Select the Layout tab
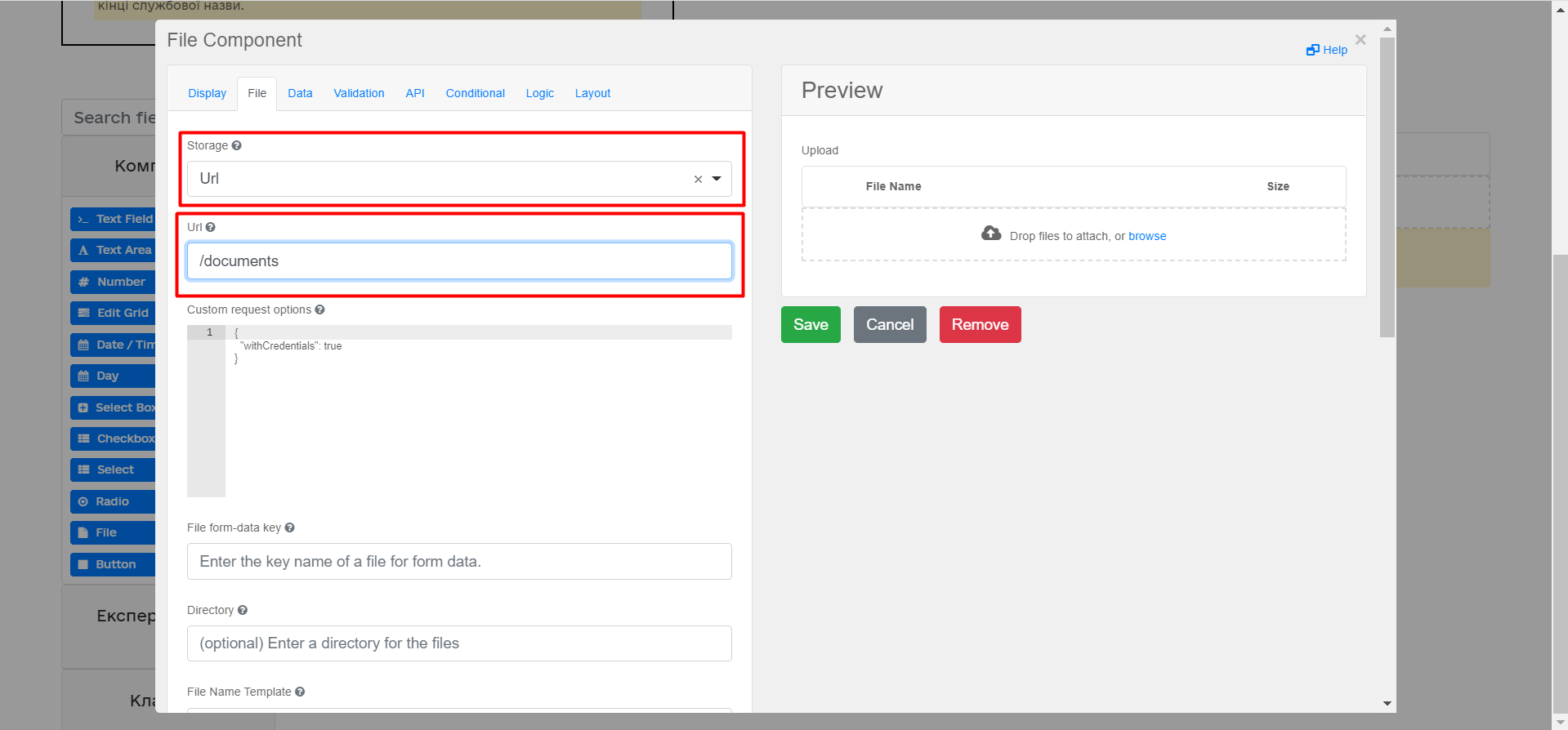1568x730 pixels. pyautogui.click(x=592, y=93)
